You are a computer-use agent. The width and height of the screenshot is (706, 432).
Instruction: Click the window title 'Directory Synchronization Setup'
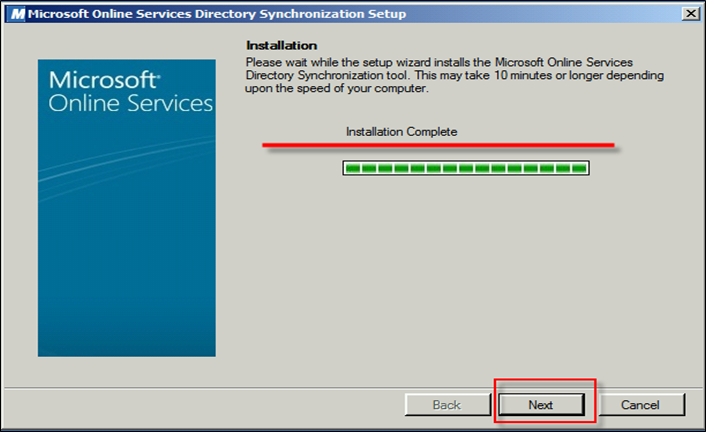click(x=300, y=14)
